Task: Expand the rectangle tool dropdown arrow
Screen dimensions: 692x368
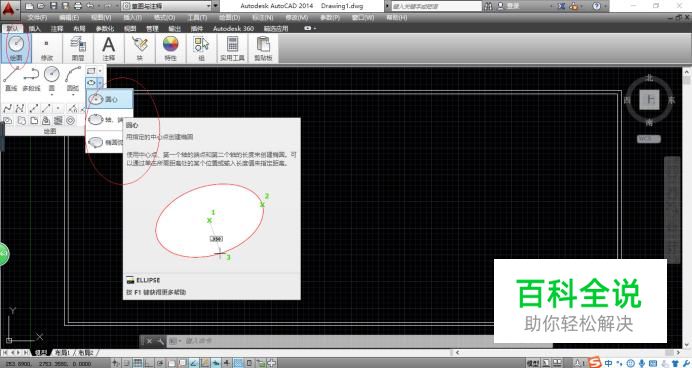Action: (100, 71)
